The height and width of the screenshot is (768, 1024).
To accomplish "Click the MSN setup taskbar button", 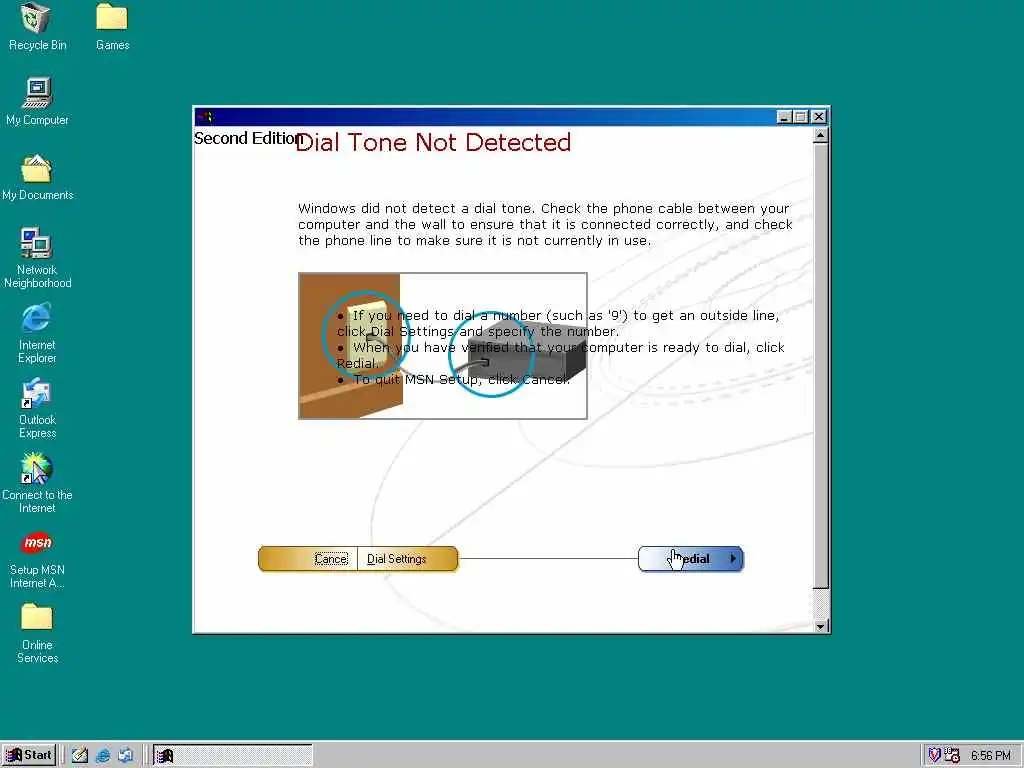I will tap(232, 756).
